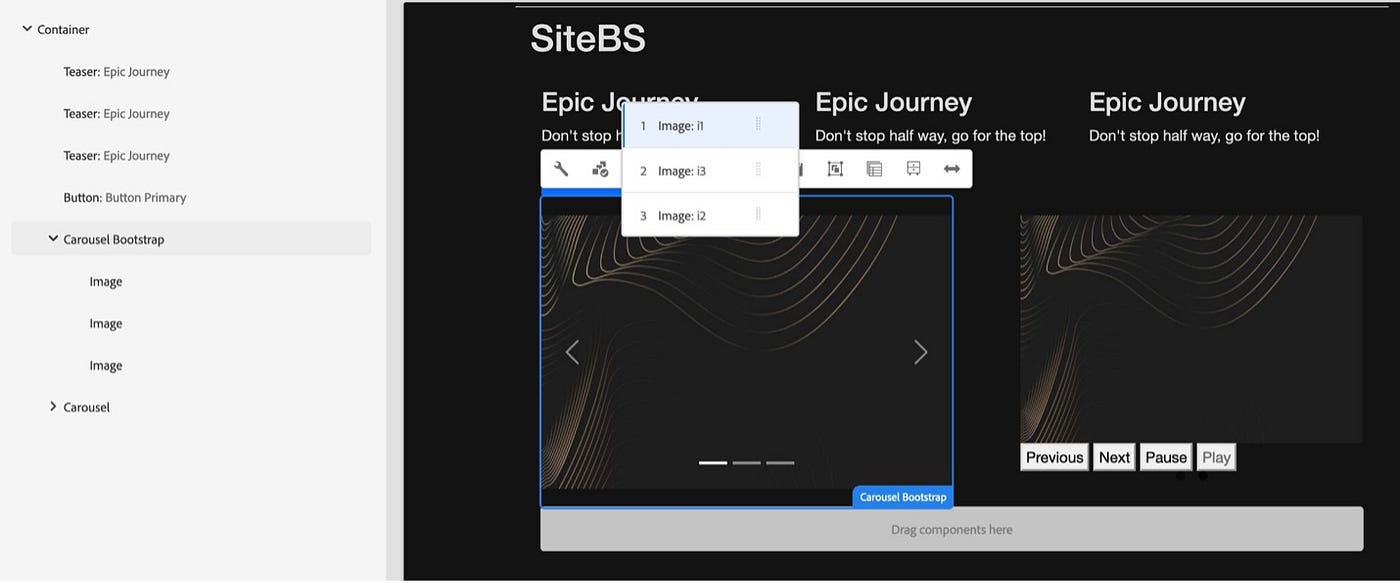Select Carousel Bootstrap row in content tree

(x=191, y=239)
